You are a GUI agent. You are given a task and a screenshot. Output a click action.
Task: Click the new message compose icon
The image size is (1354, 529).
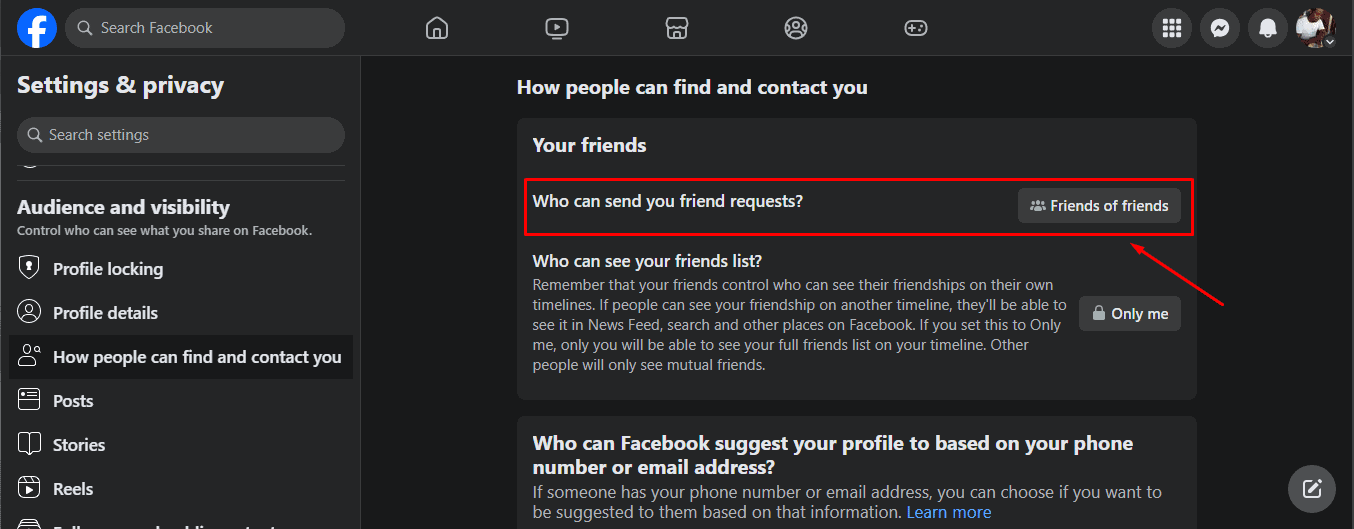tap(1312, 489)
